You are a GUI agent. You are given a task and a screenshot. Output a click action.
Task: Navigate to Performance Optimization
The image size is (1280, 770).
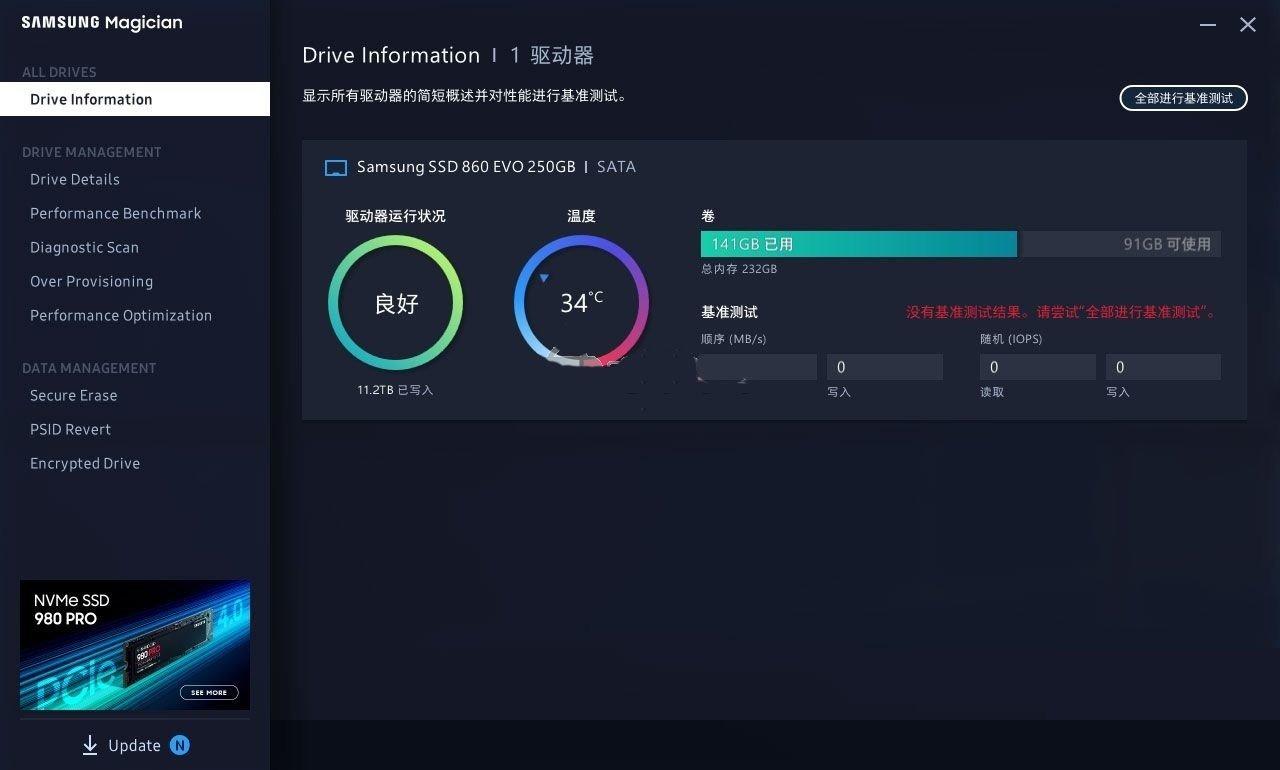pos(121,316)
